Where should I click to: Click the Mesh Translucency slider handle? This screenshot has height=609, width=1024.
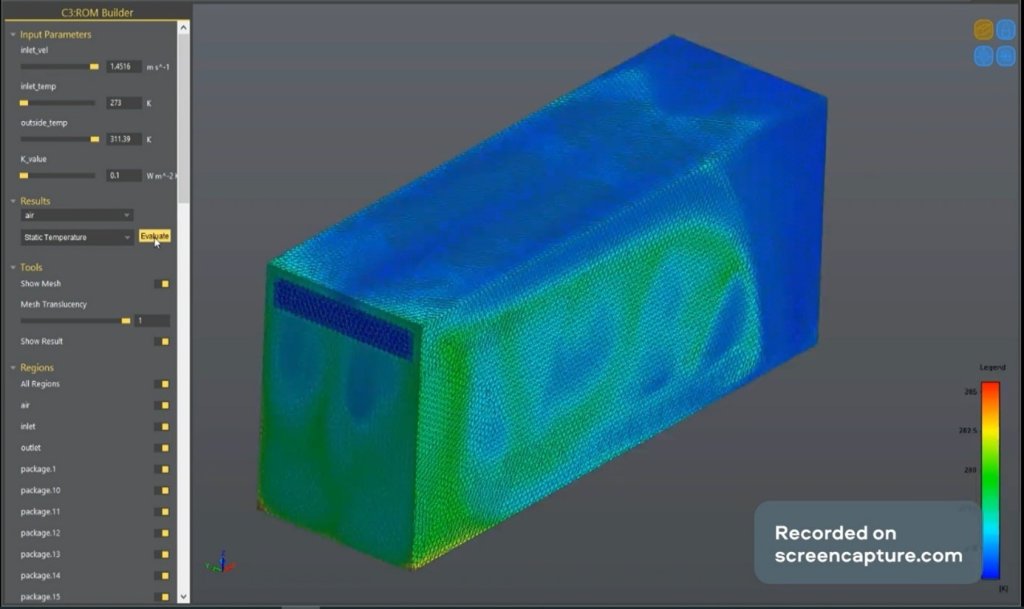125,321
